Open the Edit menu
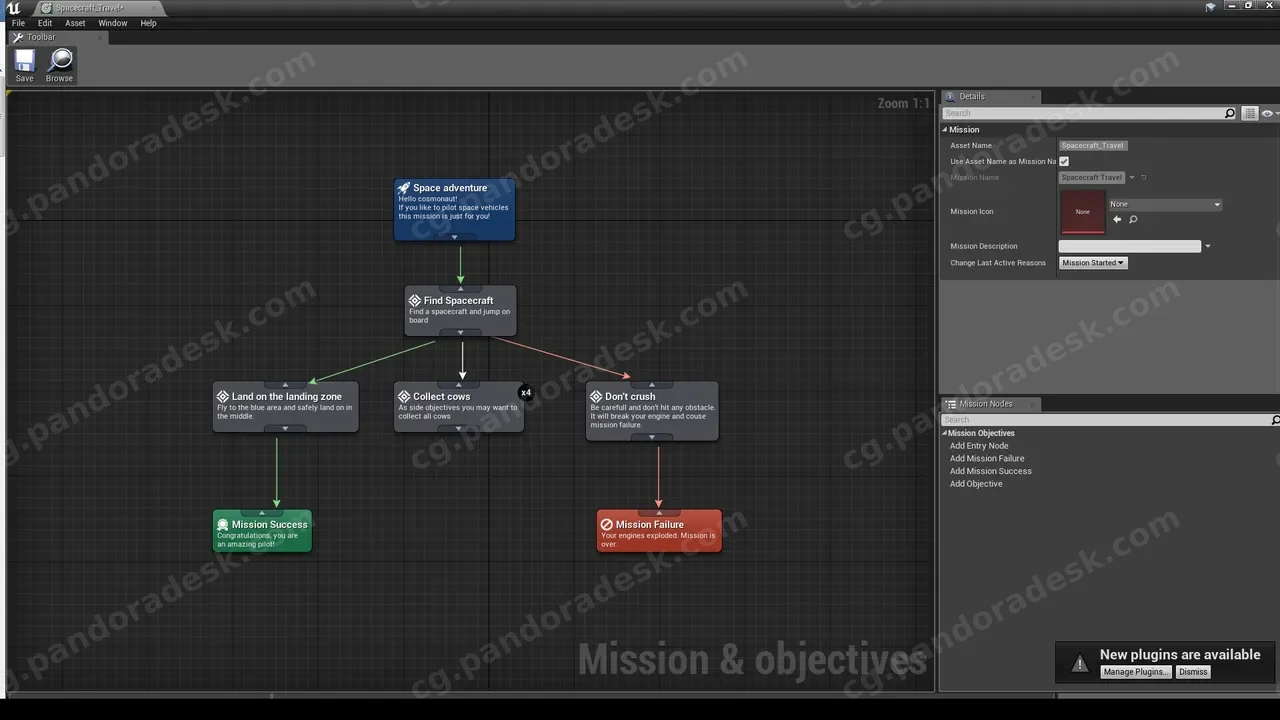This screenshot has width=1280, height=720. pyautogui.click(x=45, y=23)
